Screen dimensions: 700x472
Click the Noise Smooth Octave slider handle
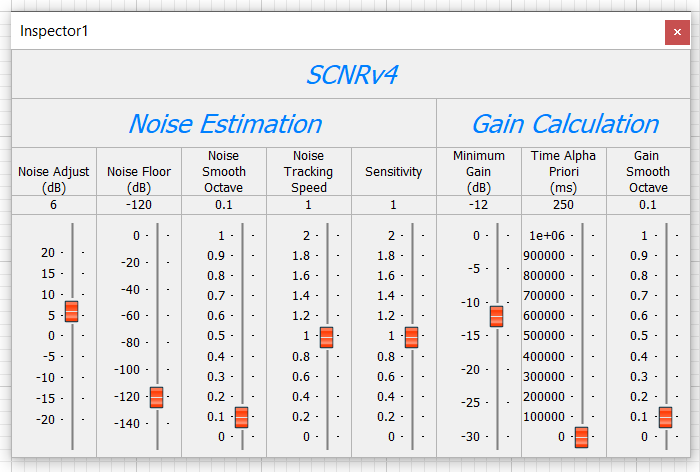[241, 417]
